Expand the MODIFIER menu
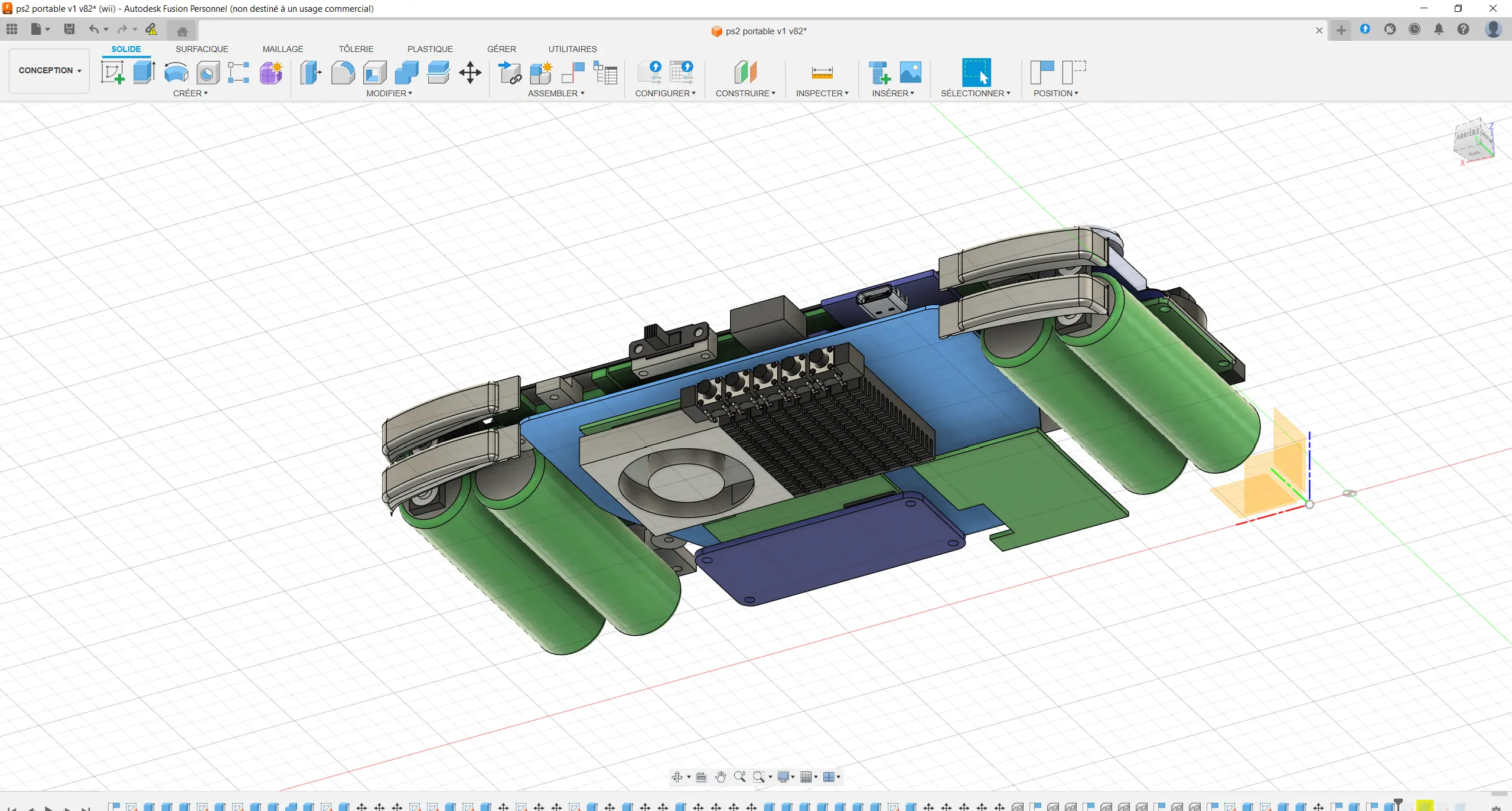1512x811 pixels. tap(389, 93)
